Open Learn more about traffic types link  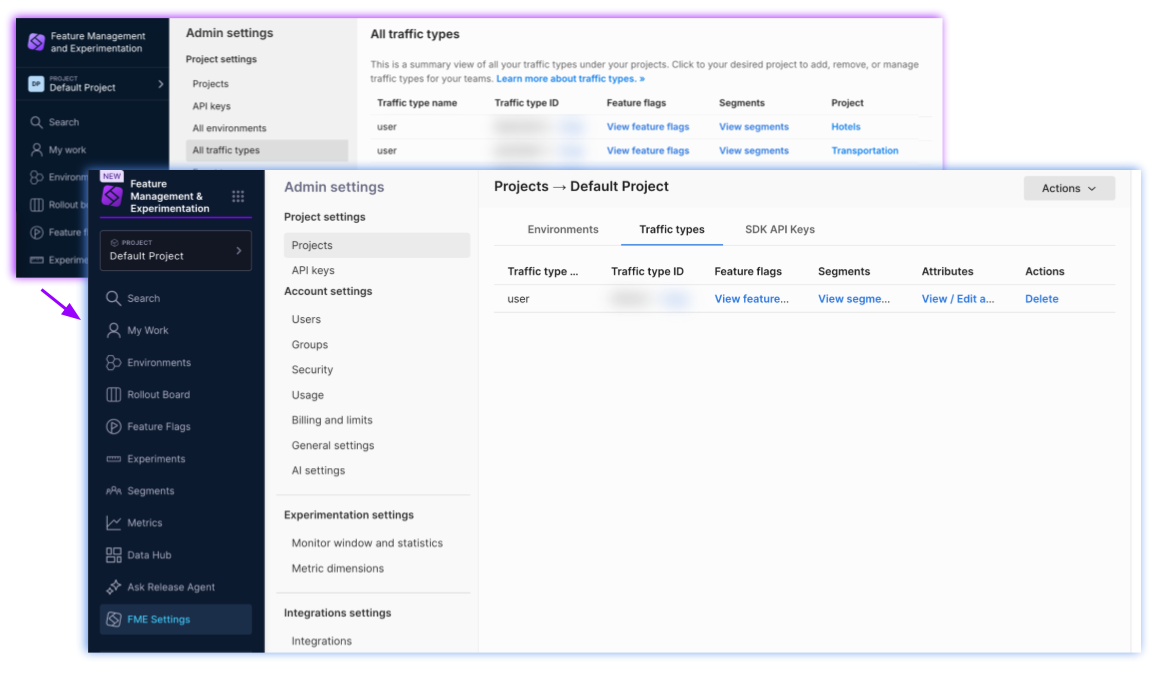pyautogui.click(x=570, y=78)
